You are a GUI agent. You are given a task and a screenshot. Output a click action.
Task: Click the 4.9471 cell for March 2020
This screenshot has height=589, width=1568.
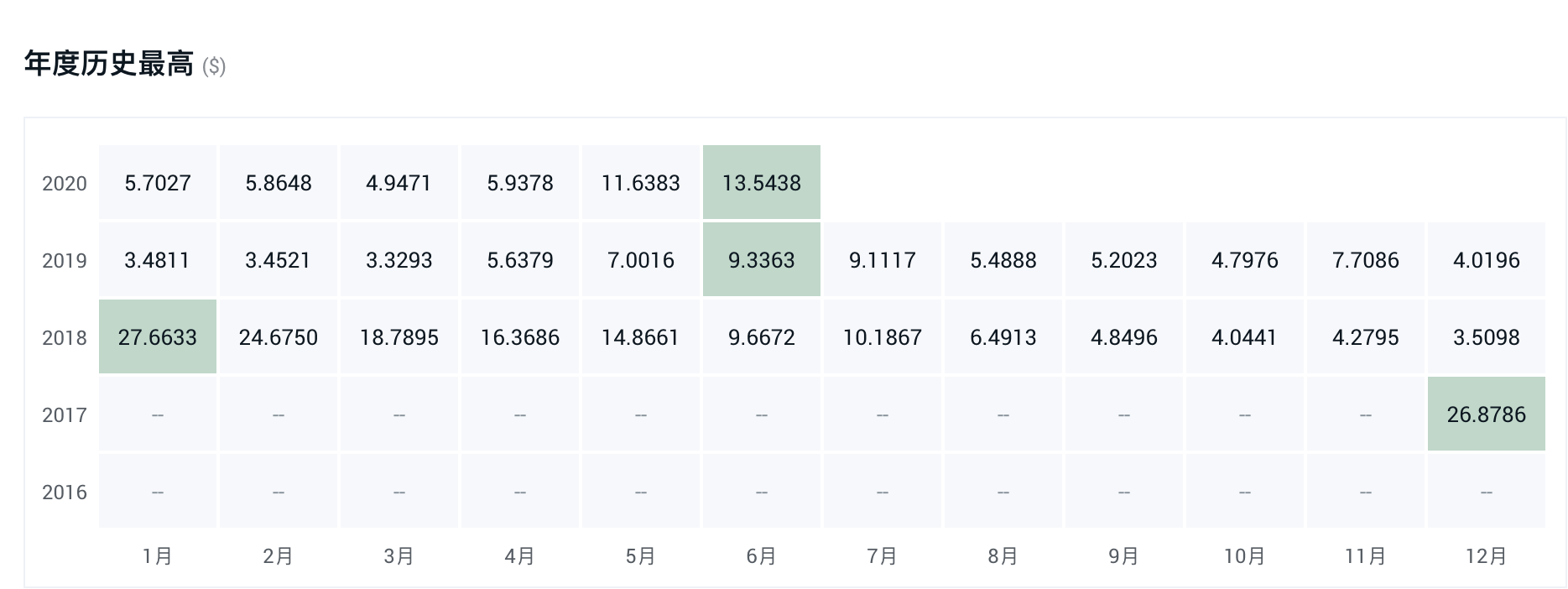coord(399,183)
